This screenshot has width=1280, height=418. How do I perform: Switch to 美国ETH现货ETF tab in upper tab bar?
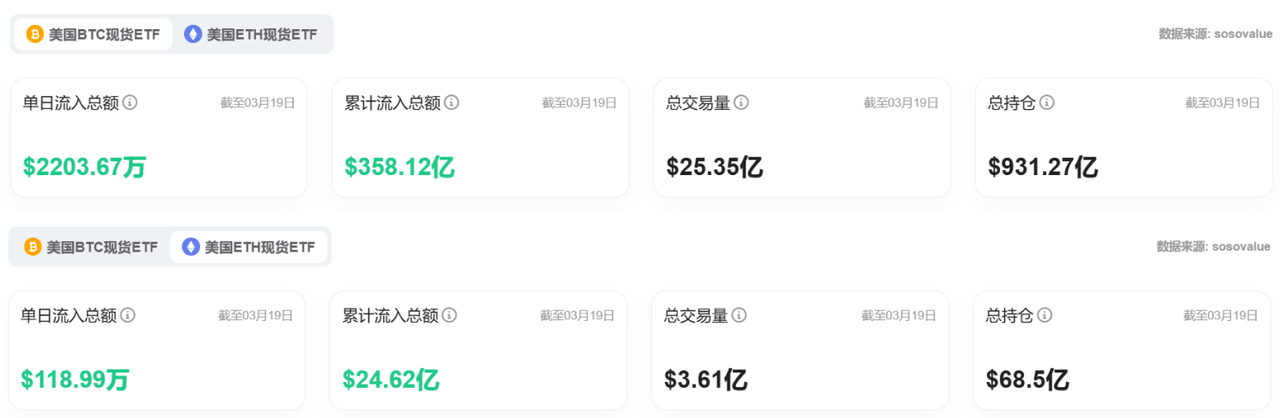(x=251, y=34)
